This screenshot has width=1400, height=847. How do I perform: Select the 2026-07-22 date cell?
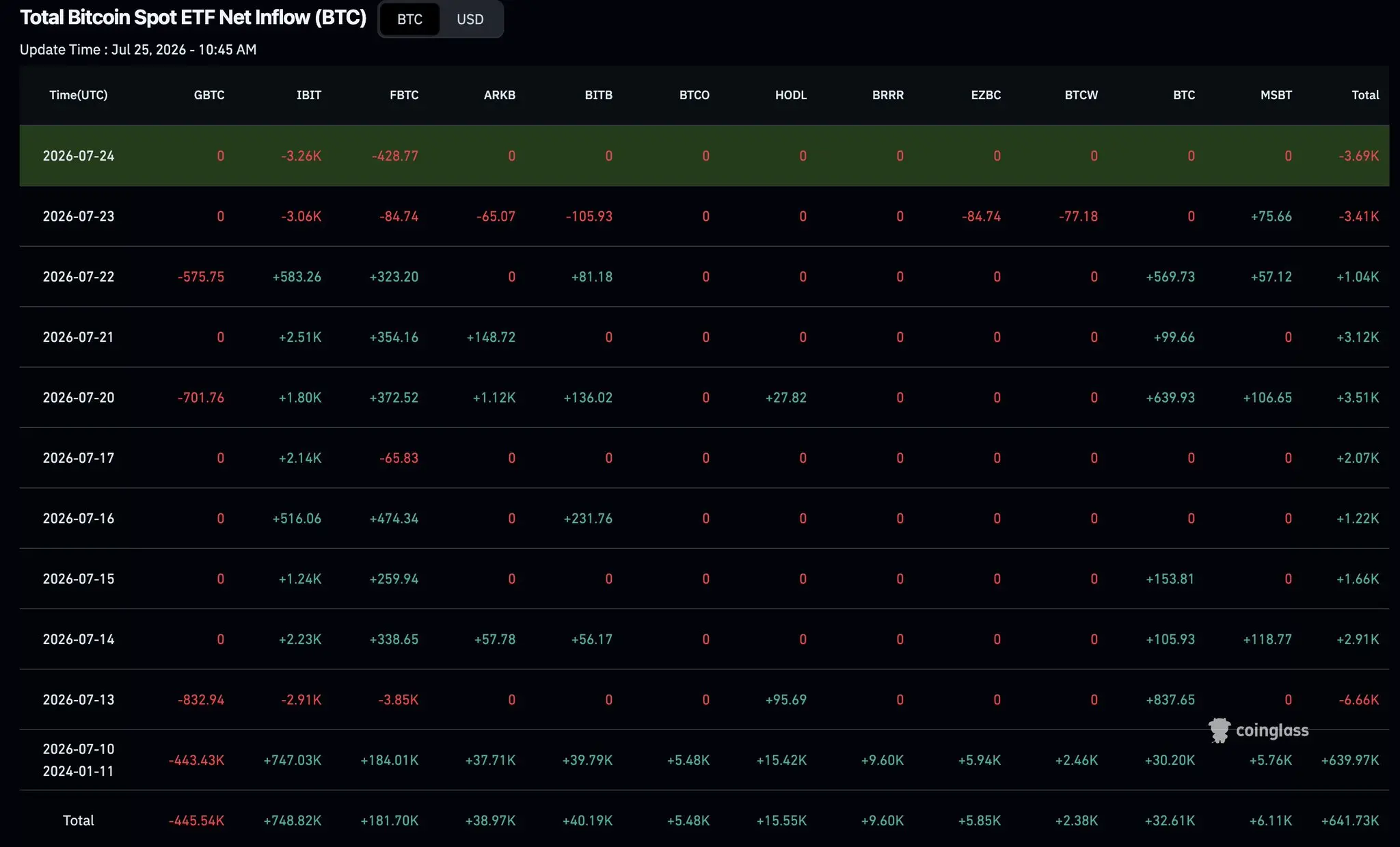coord(79,277)
